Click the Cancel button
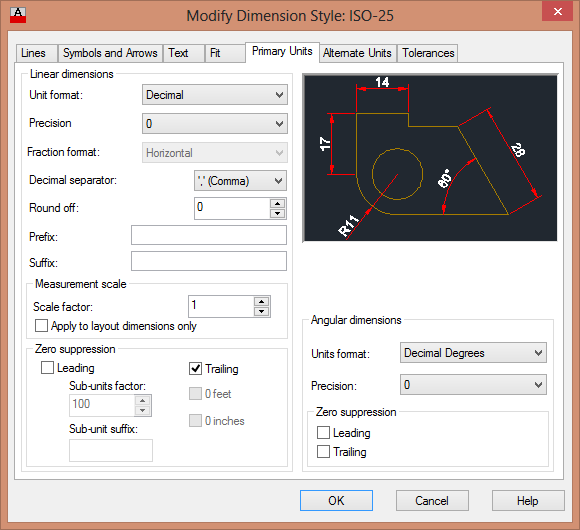 point(432,500)
